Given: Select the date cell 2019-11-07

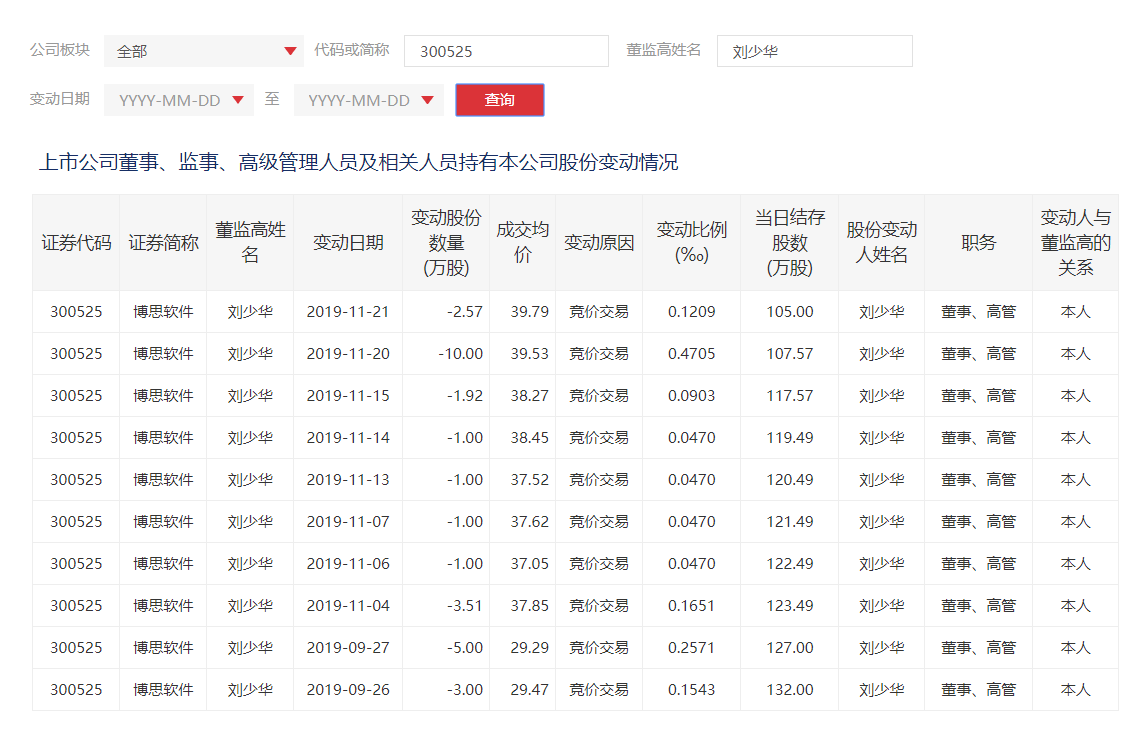Looking at the screenshot, I should pos(348,522).
